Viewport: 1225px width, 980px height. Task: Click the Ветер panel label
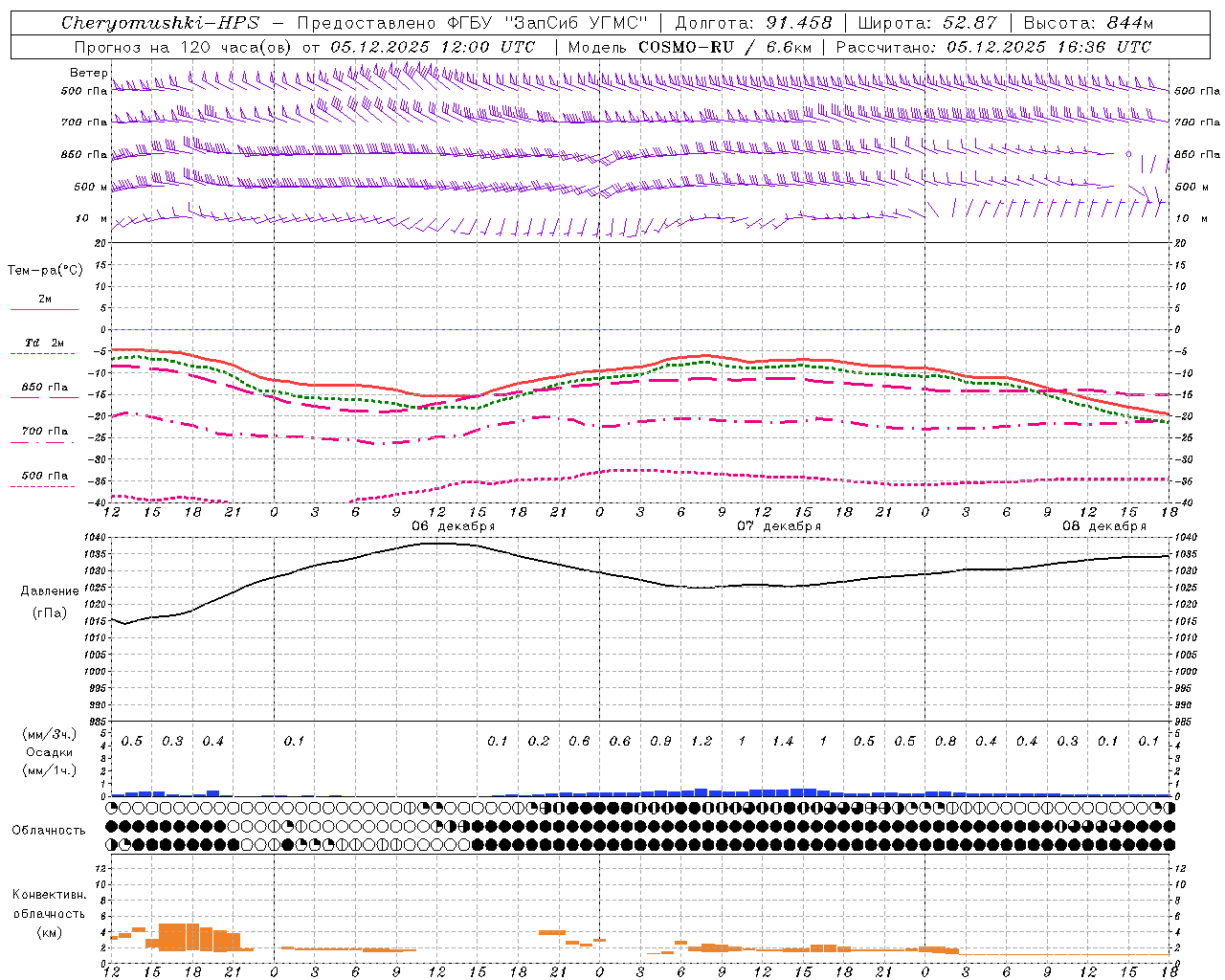click(x=88, y=73)
